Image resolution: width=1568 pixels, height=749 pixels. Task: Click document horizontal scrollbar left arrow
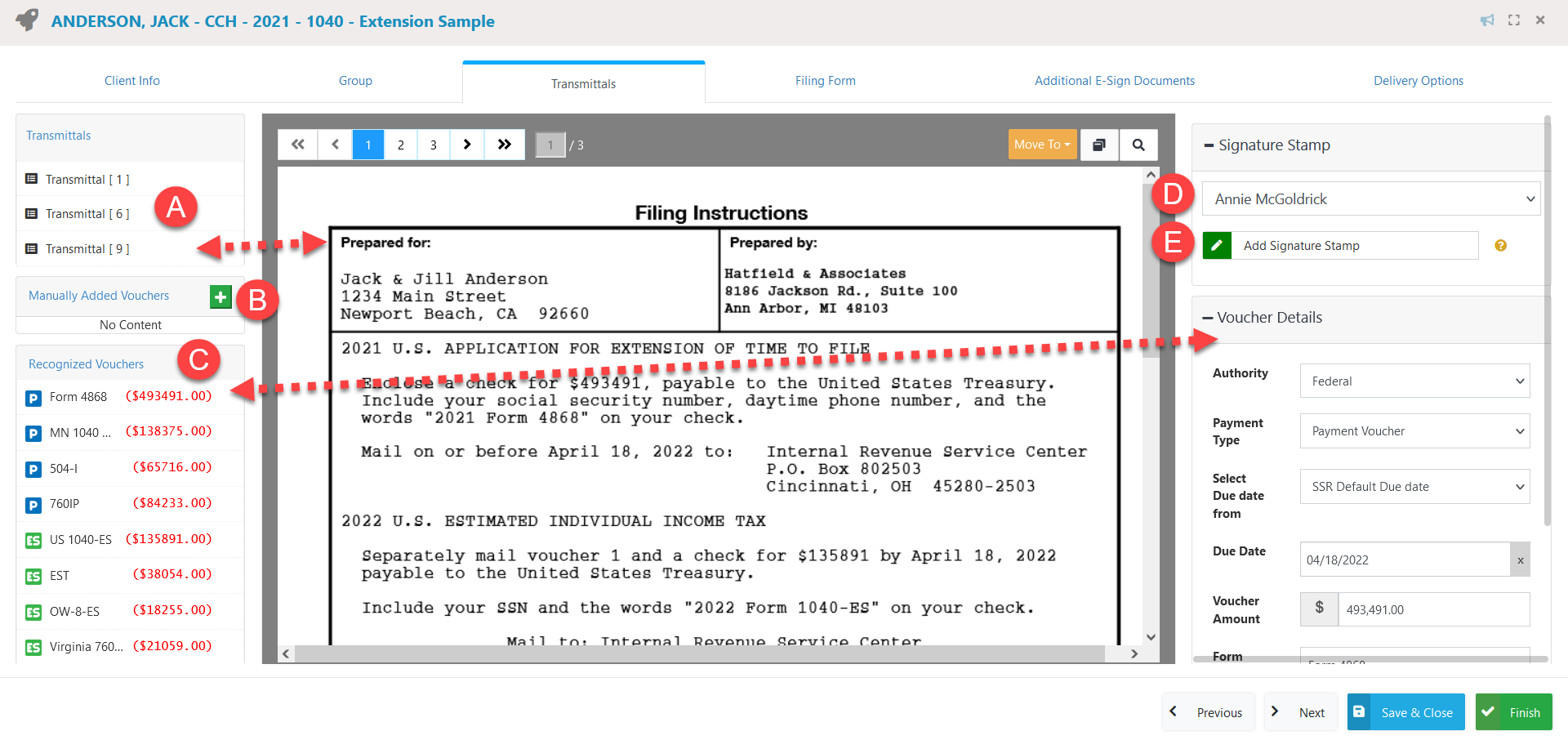click(x=286, y=653)
